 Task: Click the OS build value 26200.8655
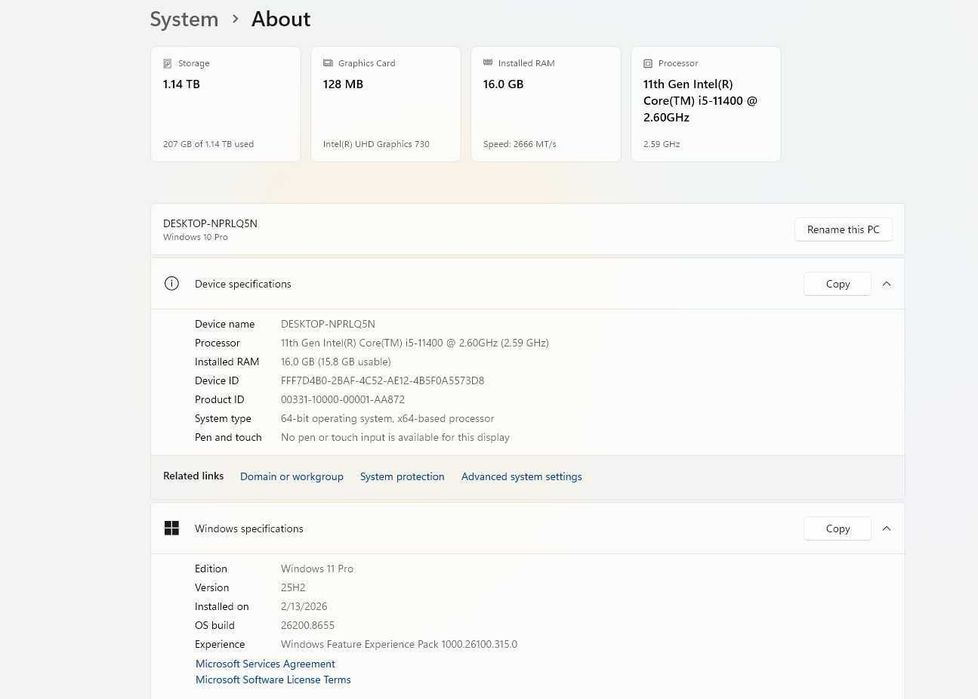pos(307,625)
